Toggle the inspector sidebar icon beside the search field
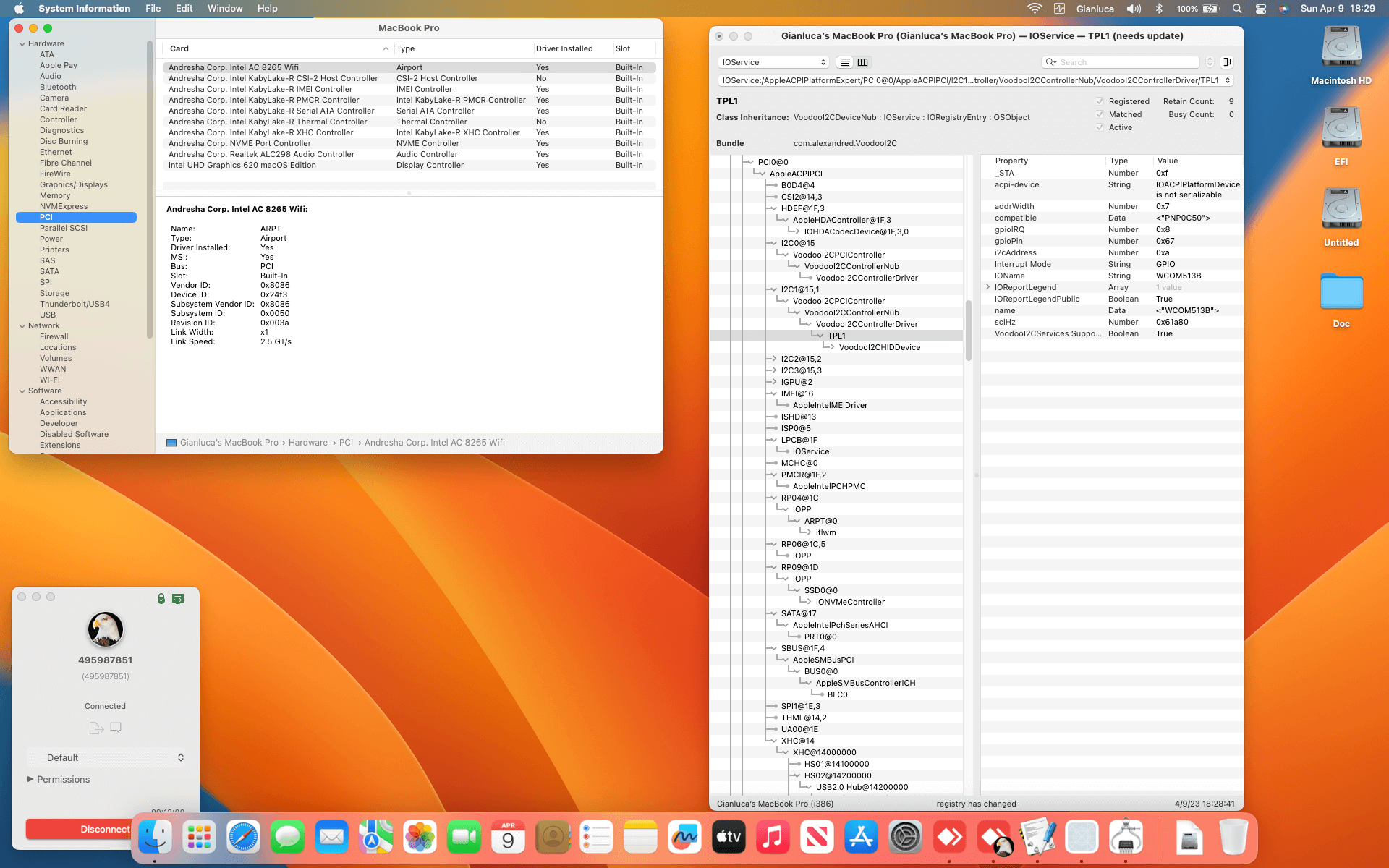 (x=1227, y=62)
